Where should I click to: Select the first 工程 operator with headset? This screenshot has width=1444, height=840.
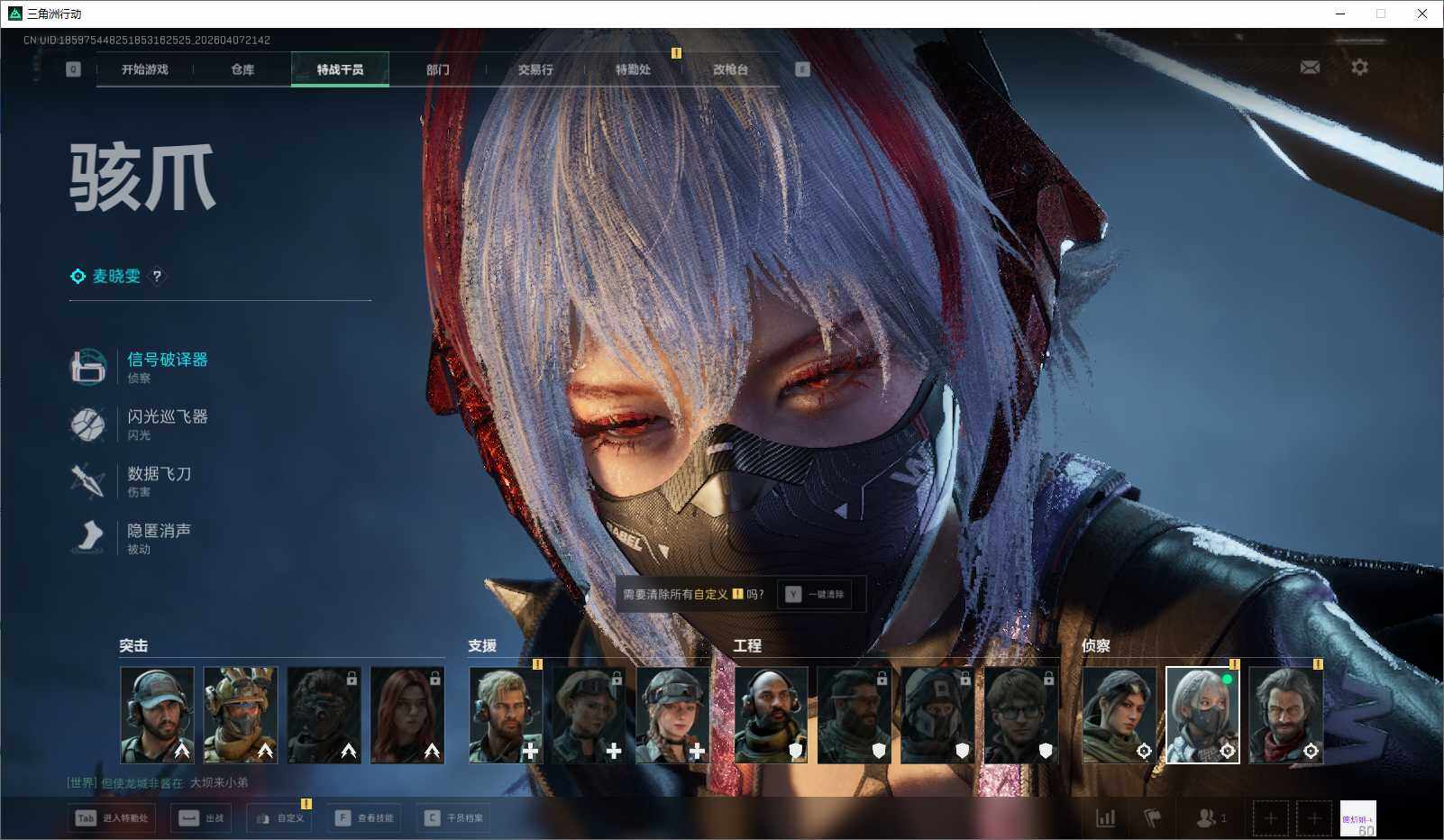click(772, 715)
